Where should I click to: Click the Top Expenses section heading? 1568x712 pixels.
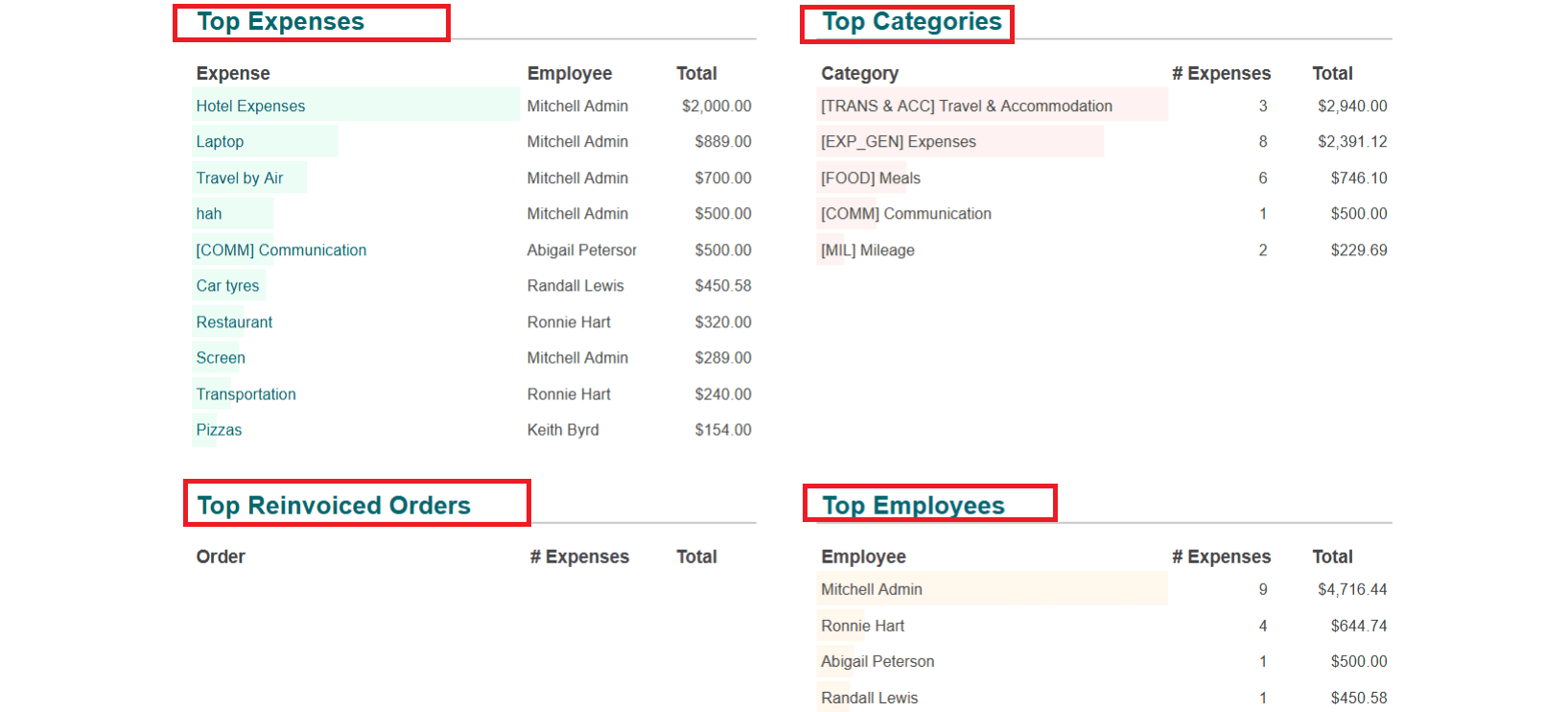tap(280, 21)
